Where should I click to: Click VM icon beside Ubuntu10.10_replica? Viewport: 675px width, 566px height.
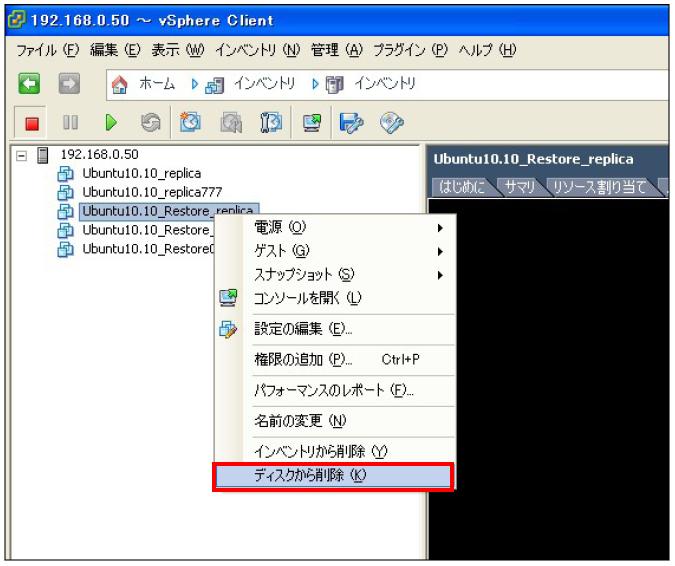(65, 174)
